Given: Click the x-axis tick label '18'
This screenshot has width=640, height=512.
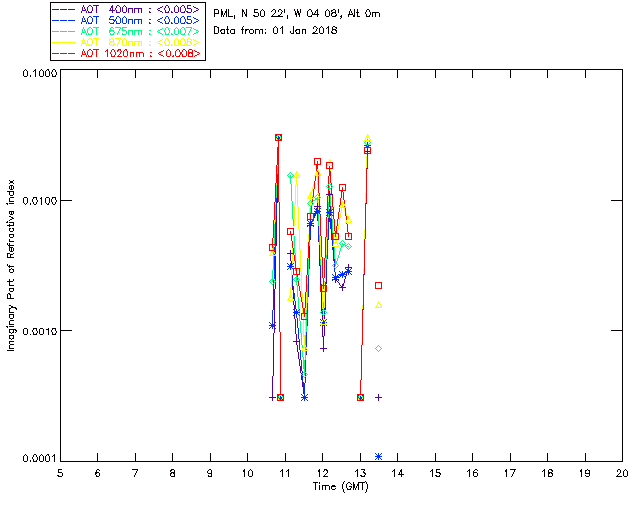Looking at the screenshot, I should [x=547, y=473].
